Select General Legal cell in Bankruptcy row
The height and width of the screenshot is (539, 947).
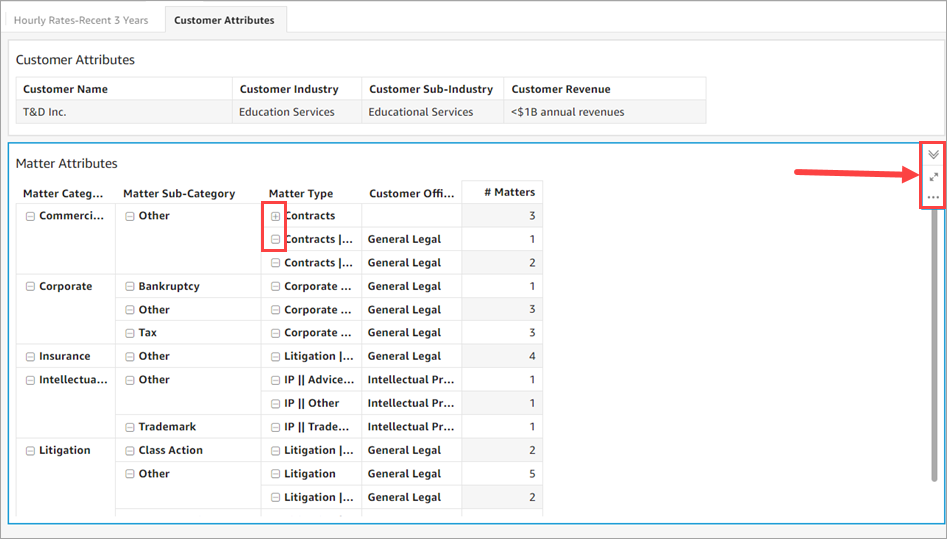(411, 286)
